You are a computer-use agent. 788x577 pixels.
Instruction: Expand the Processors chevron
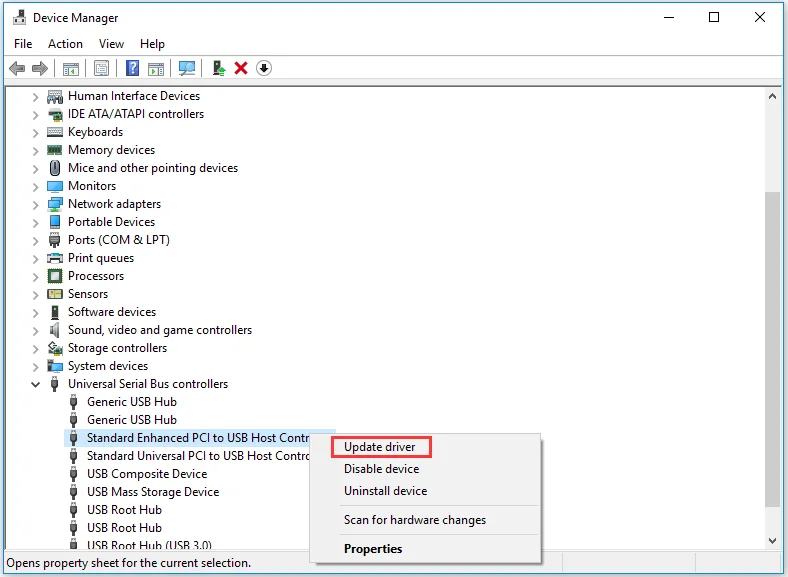[35, 276]
